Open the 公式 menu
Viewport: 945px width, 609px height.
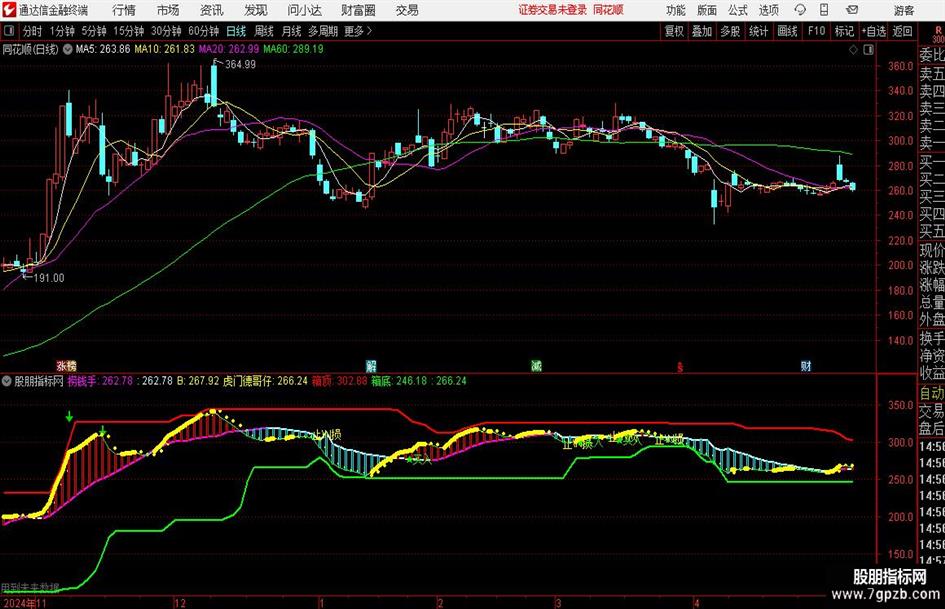(x=738, y=10)
